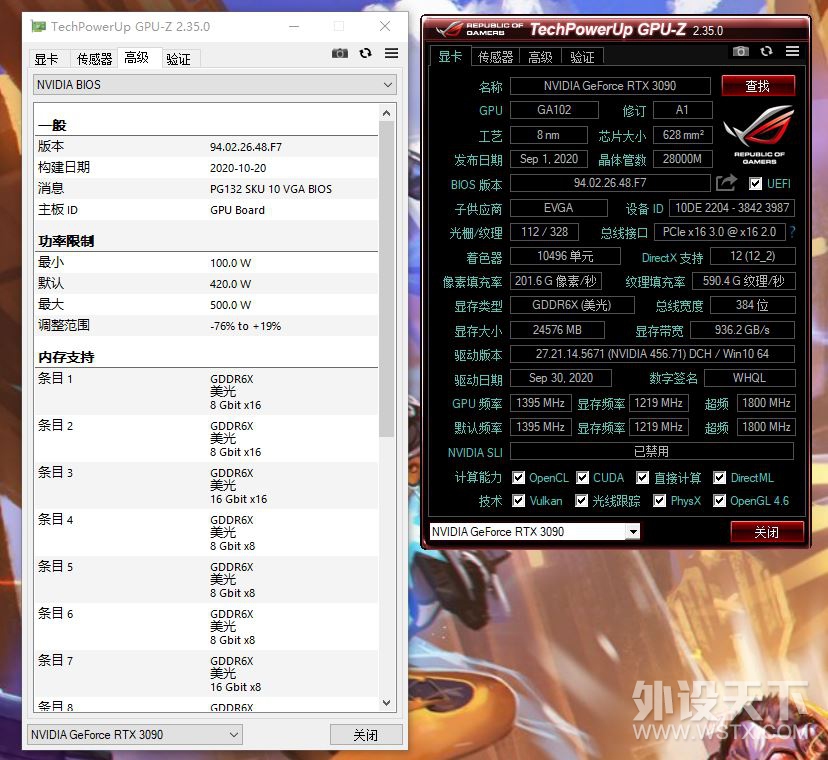
Task: Click the GPU name field NVIDIA GeForce RTX 3090
Action: click(610, 86)
